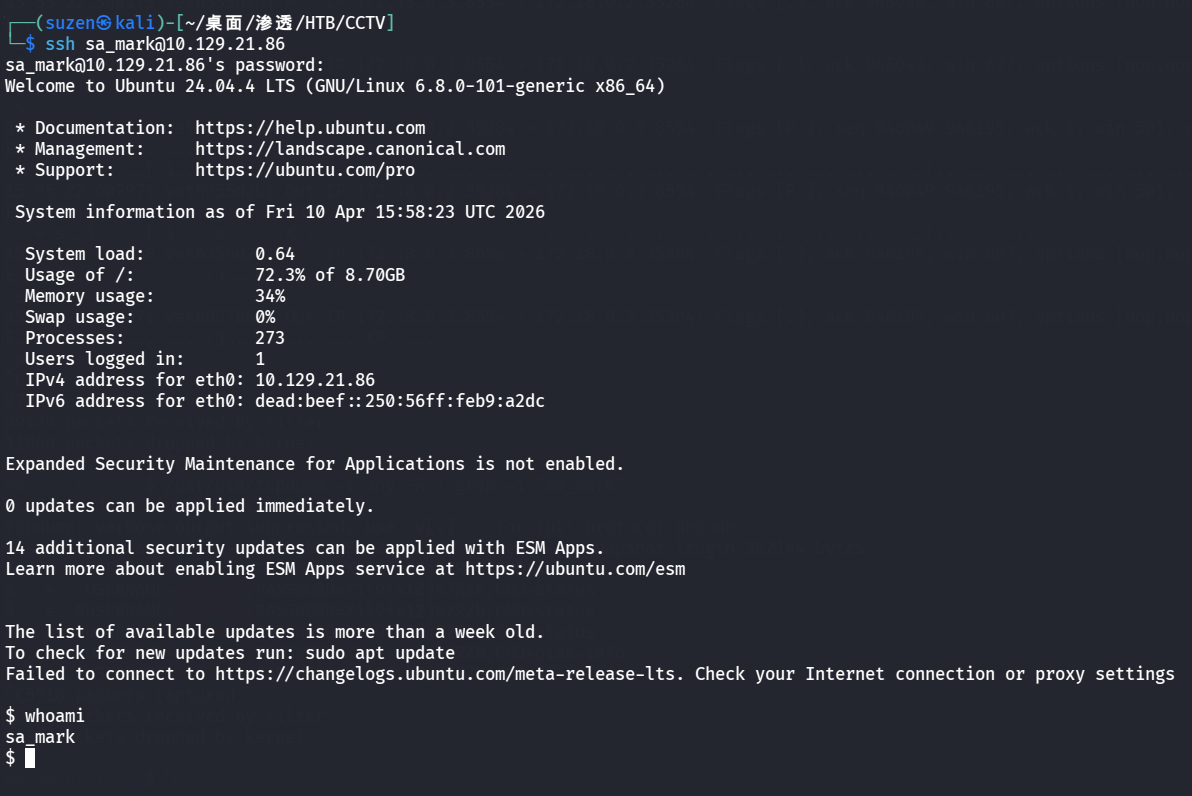Open the help.ubuntu.com documentation link

pos(310,128)
